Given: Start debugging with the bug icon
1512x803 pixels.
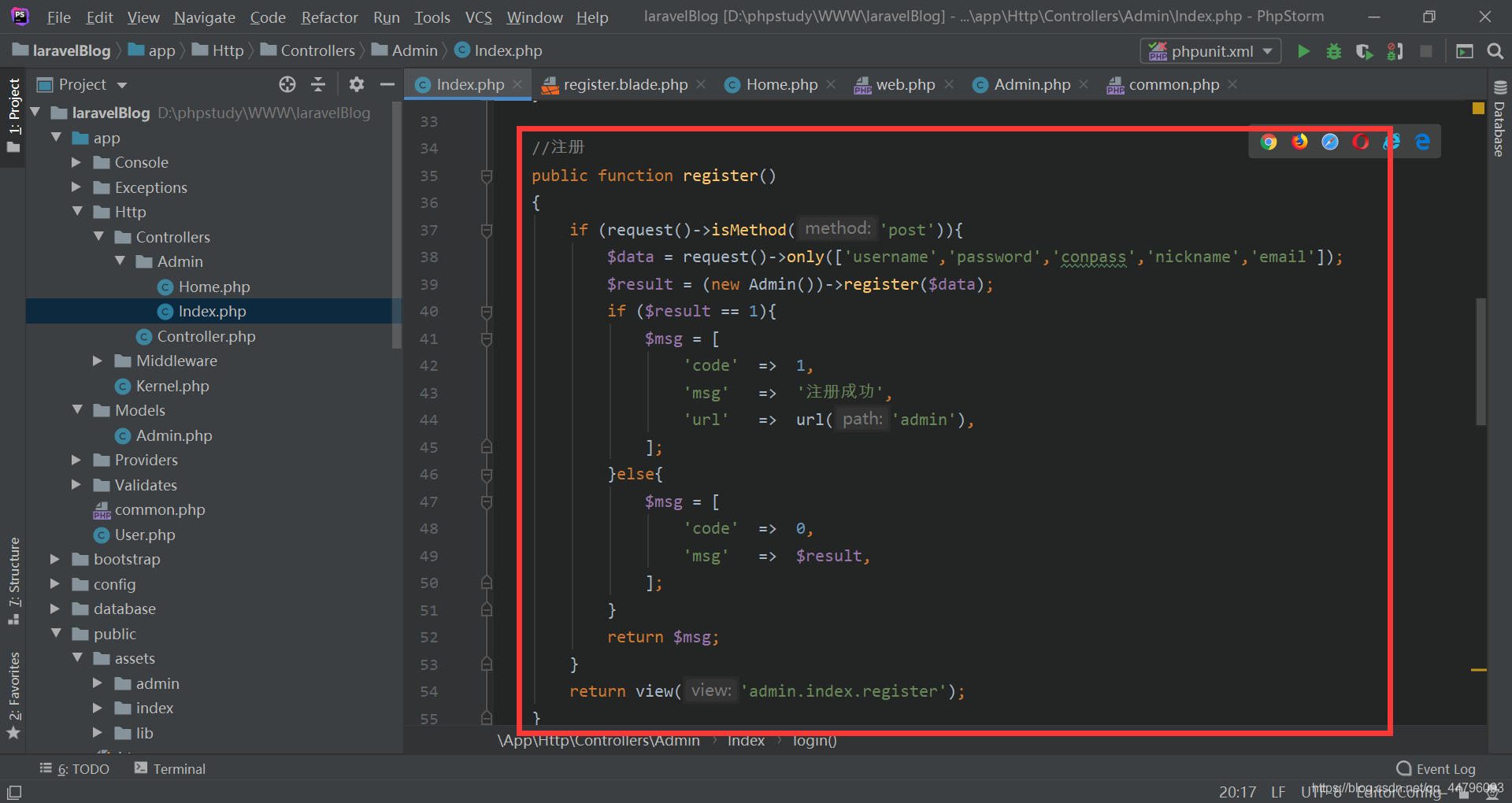Looking at the screenshot, I should 1334,51.
